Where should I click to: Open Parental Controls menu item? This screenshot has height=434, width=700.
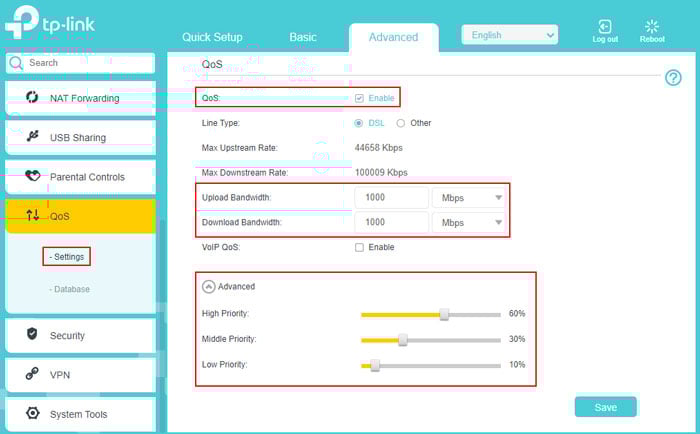tap(81, 177)
